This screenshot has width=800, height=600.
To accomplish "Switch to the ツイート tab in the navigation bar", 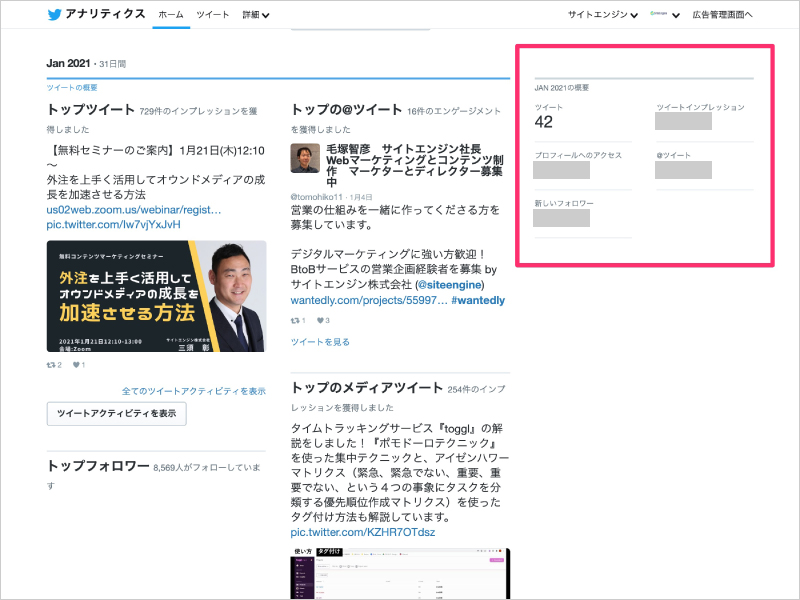I will pyautogui.click(x=213, y=15).
